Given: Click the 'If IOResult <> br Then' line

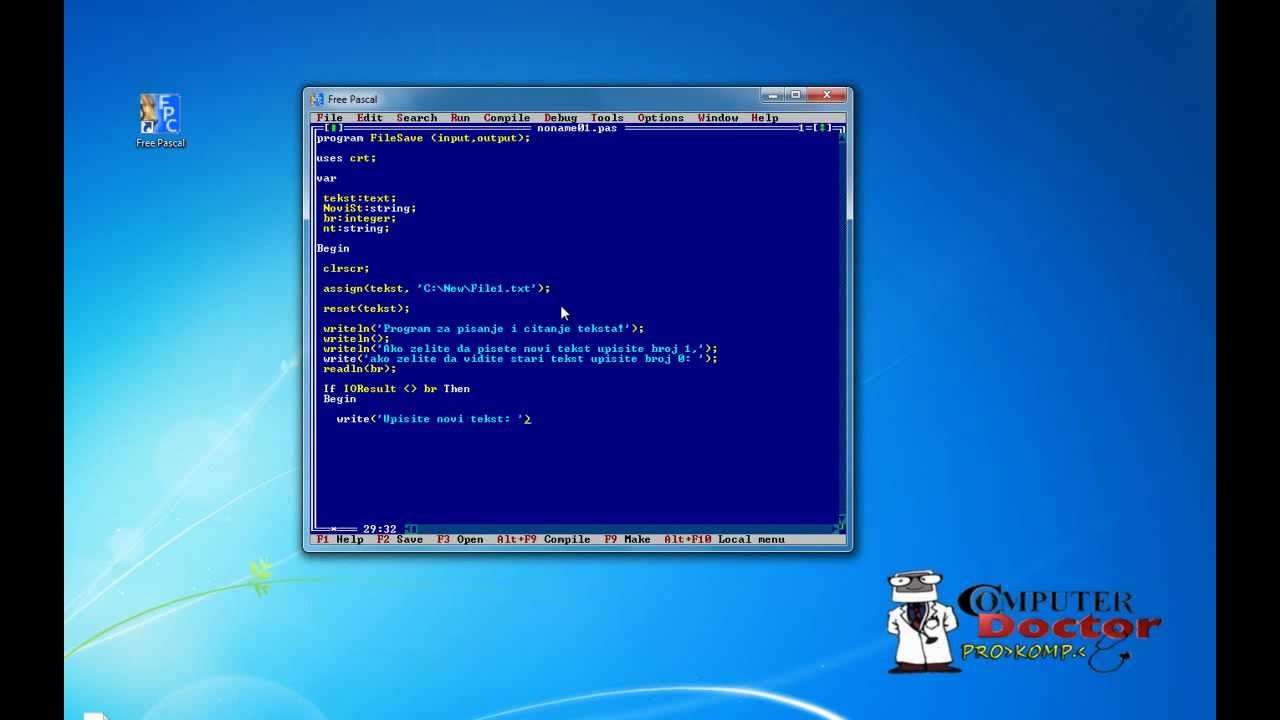Looking at the screenshot, I should 396,388.
